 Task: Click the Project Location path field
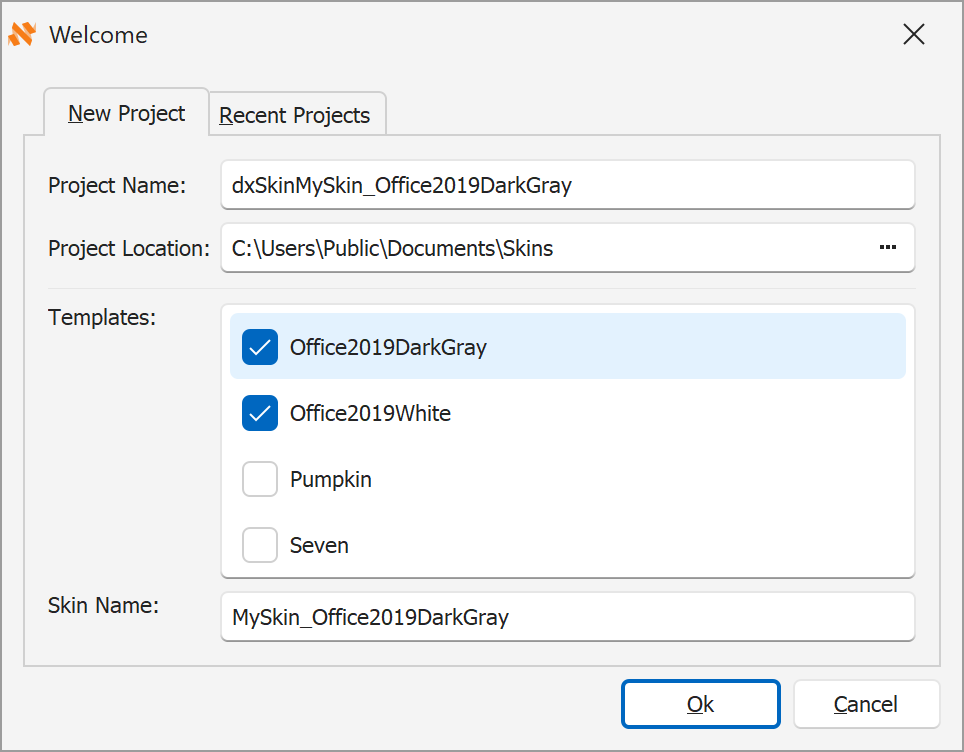point(540,248)
